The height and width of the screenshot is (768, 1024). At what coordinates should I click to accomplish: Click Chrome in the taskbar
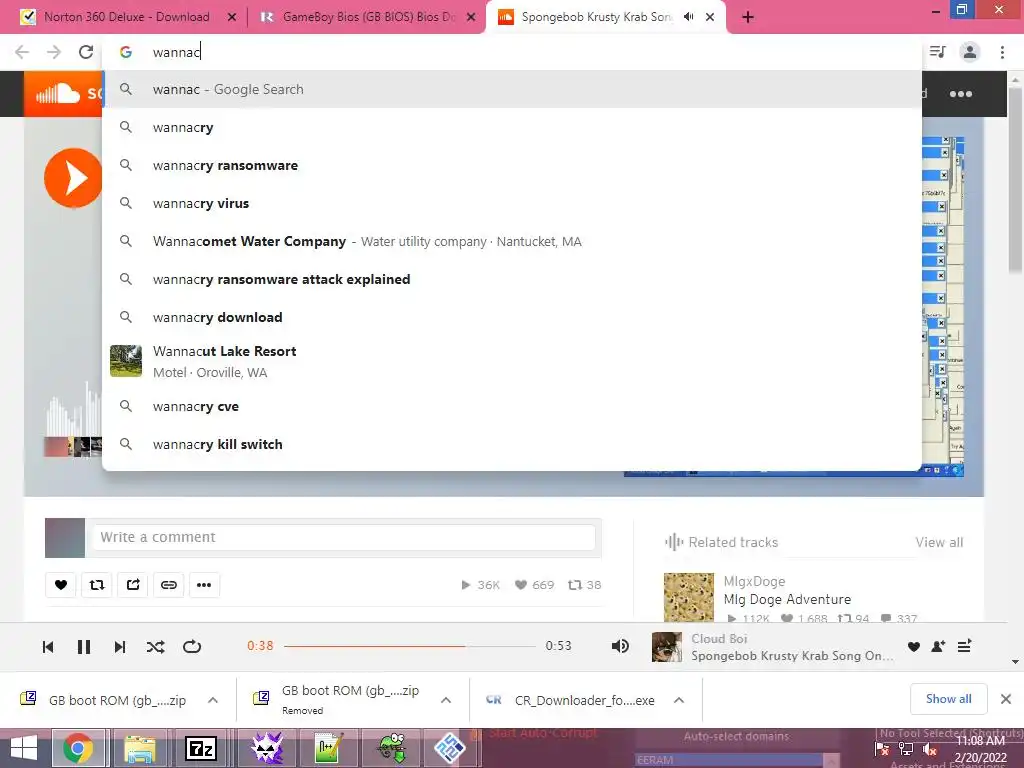tap(78, 748)
